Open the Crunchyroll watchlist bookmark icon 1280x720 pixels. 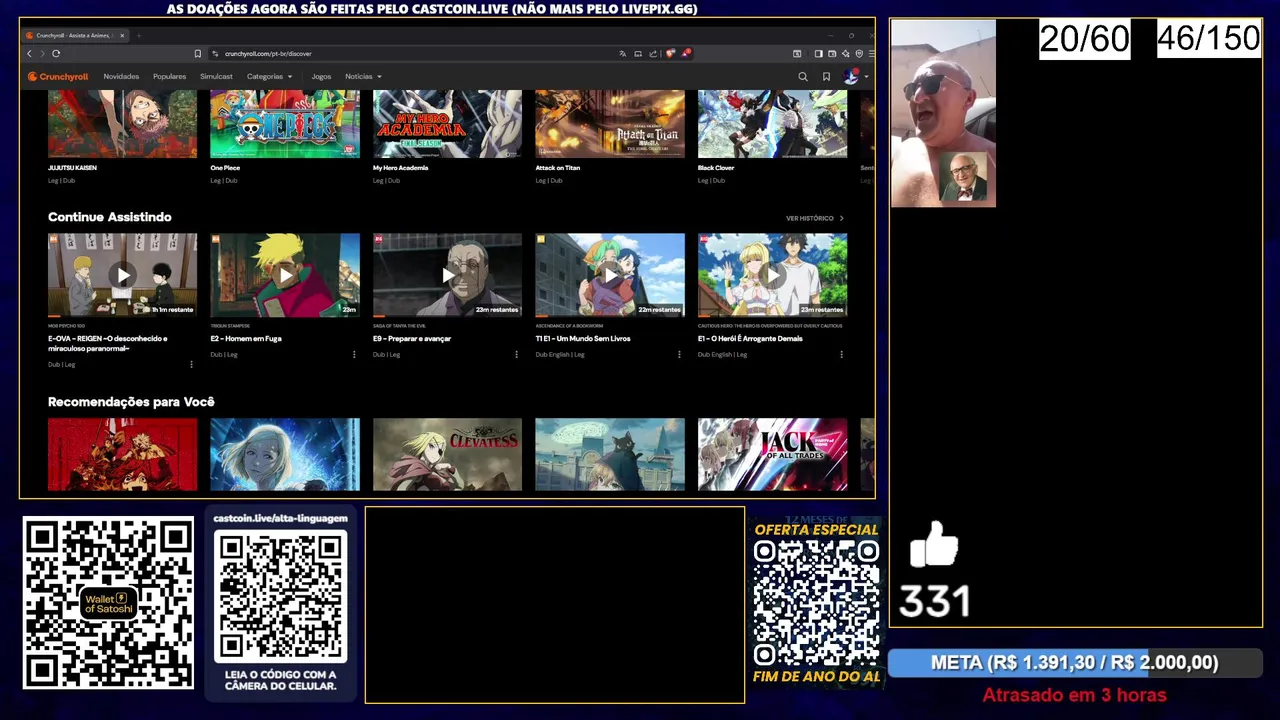coord(826,76)
